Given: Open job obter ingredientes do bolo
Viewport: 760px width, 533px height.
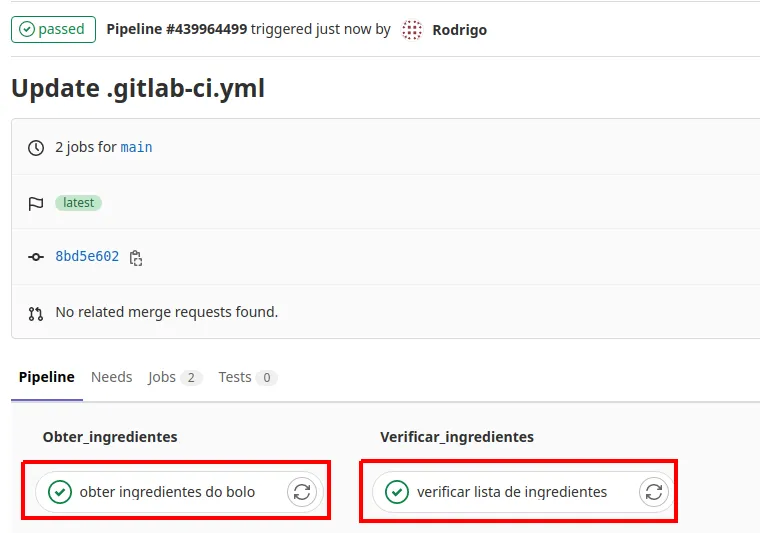Looking at the screenshot, I should [167, 492].
